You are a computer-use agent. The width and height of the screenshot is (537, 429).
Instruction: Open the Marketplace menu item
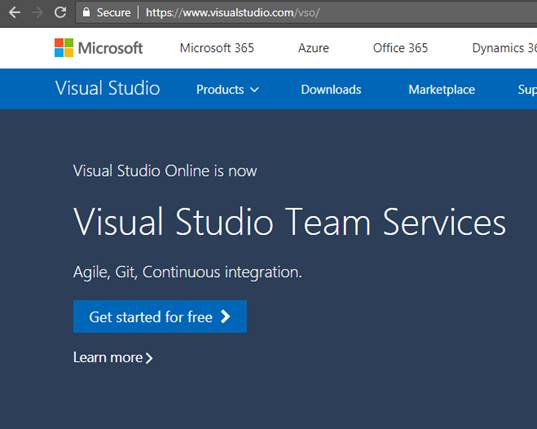point(441,90)
